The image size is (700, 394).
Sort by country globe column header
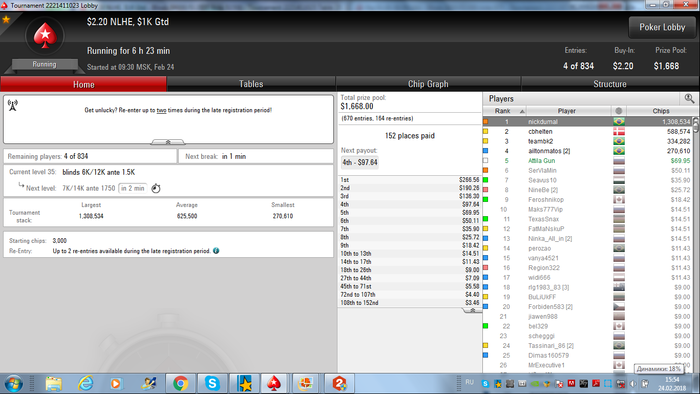(618, 111)
